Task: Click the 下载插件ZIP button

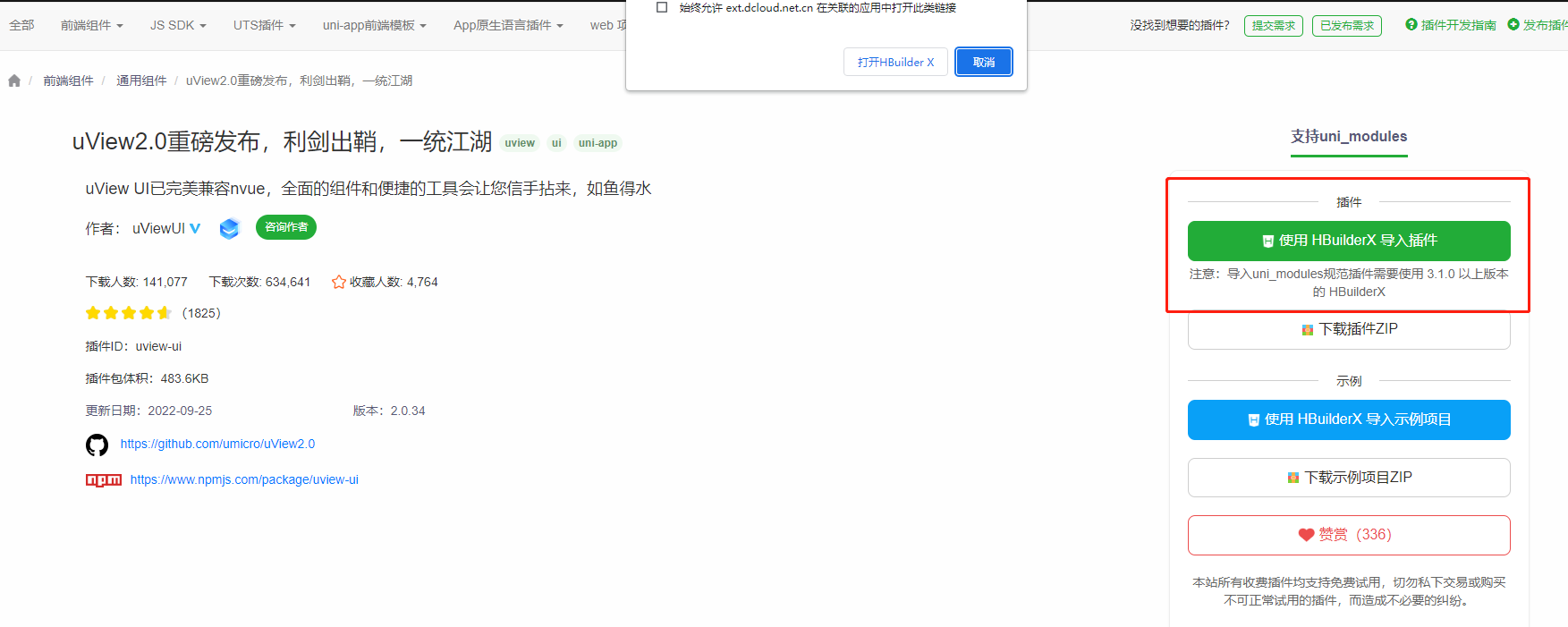Action: (1349, 329)
